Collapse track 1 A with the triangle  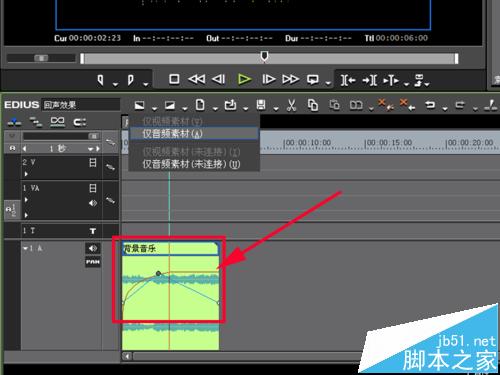pyautogui.click(x=25, y=248)
